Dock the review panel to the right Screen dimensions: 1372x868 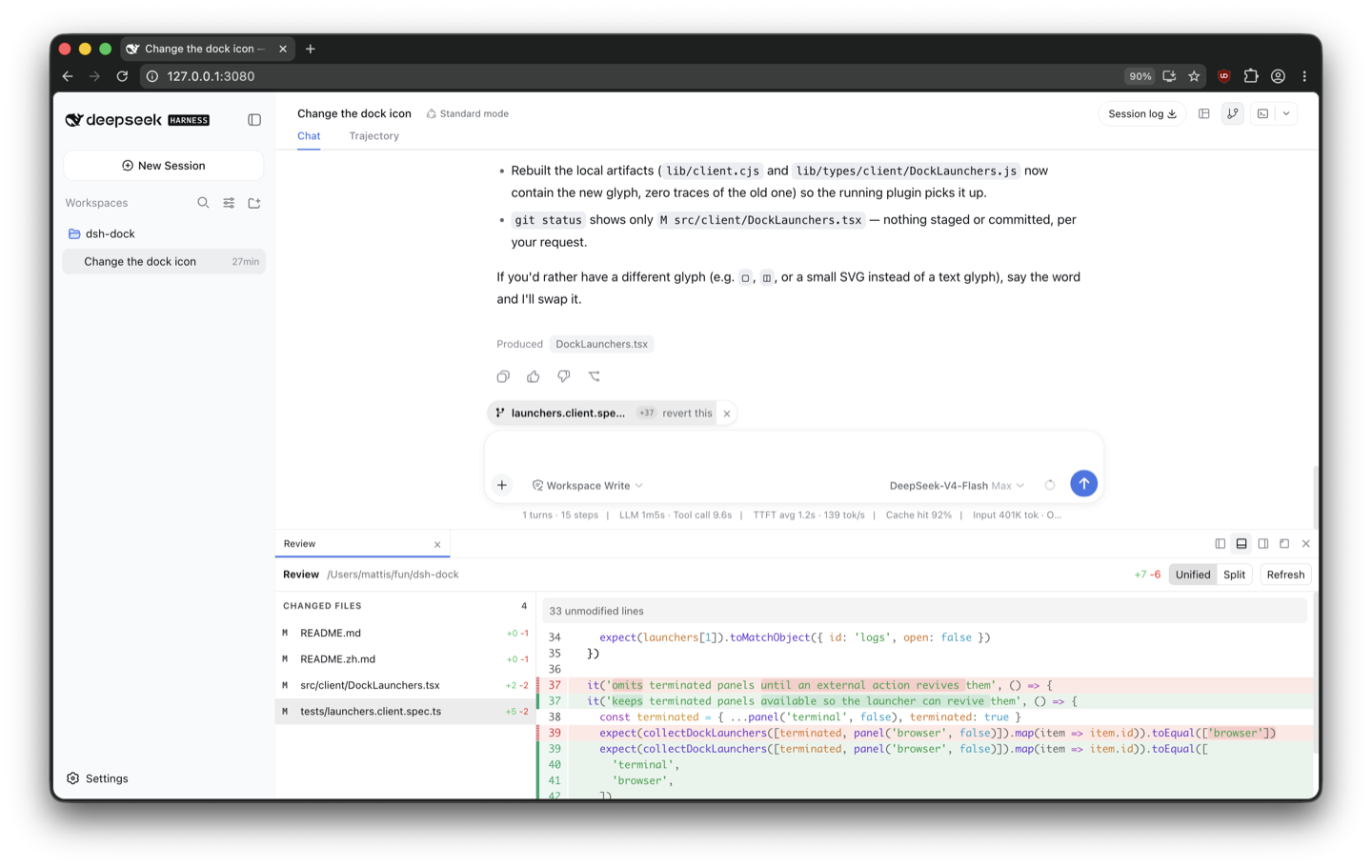coord(1263,544)
